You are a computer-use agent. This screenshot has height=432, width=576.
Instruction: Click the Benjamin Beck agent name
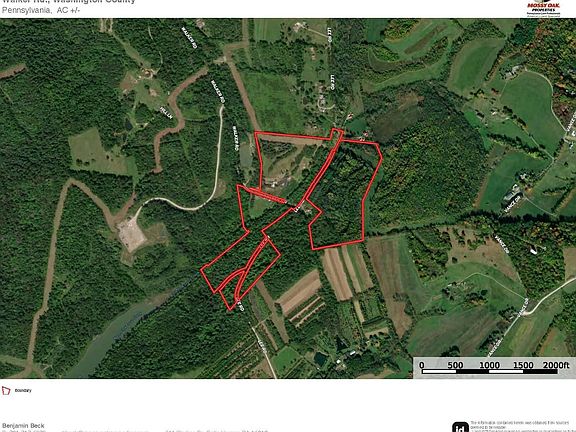pos(23,425)
